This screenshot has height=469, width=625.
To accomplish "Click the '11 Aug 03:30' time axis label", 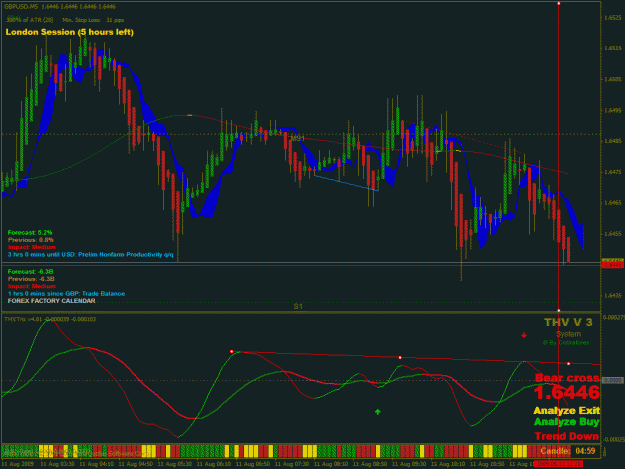I will 57,464.
